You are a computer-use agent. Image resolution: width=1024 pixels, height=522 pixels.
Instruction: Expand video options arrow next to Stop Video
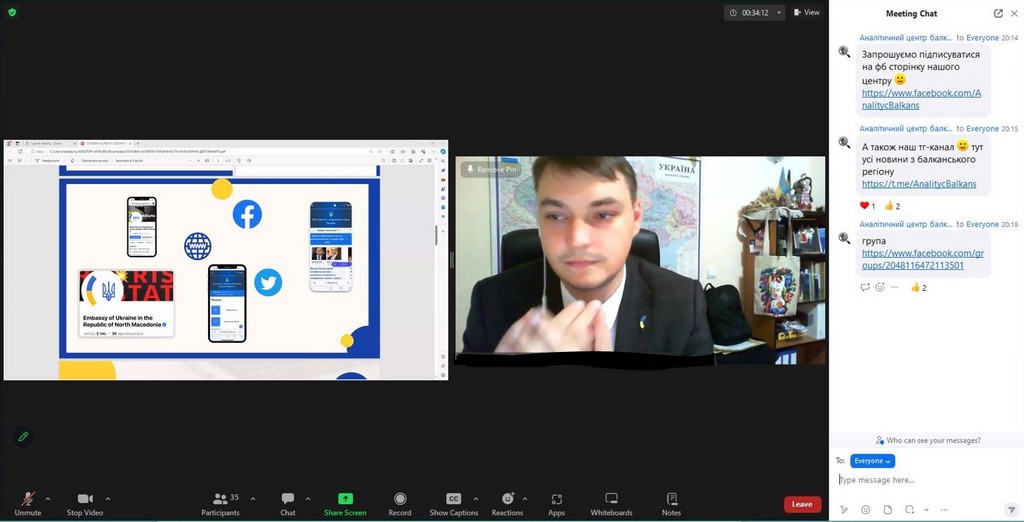click(x=108, y=498)
